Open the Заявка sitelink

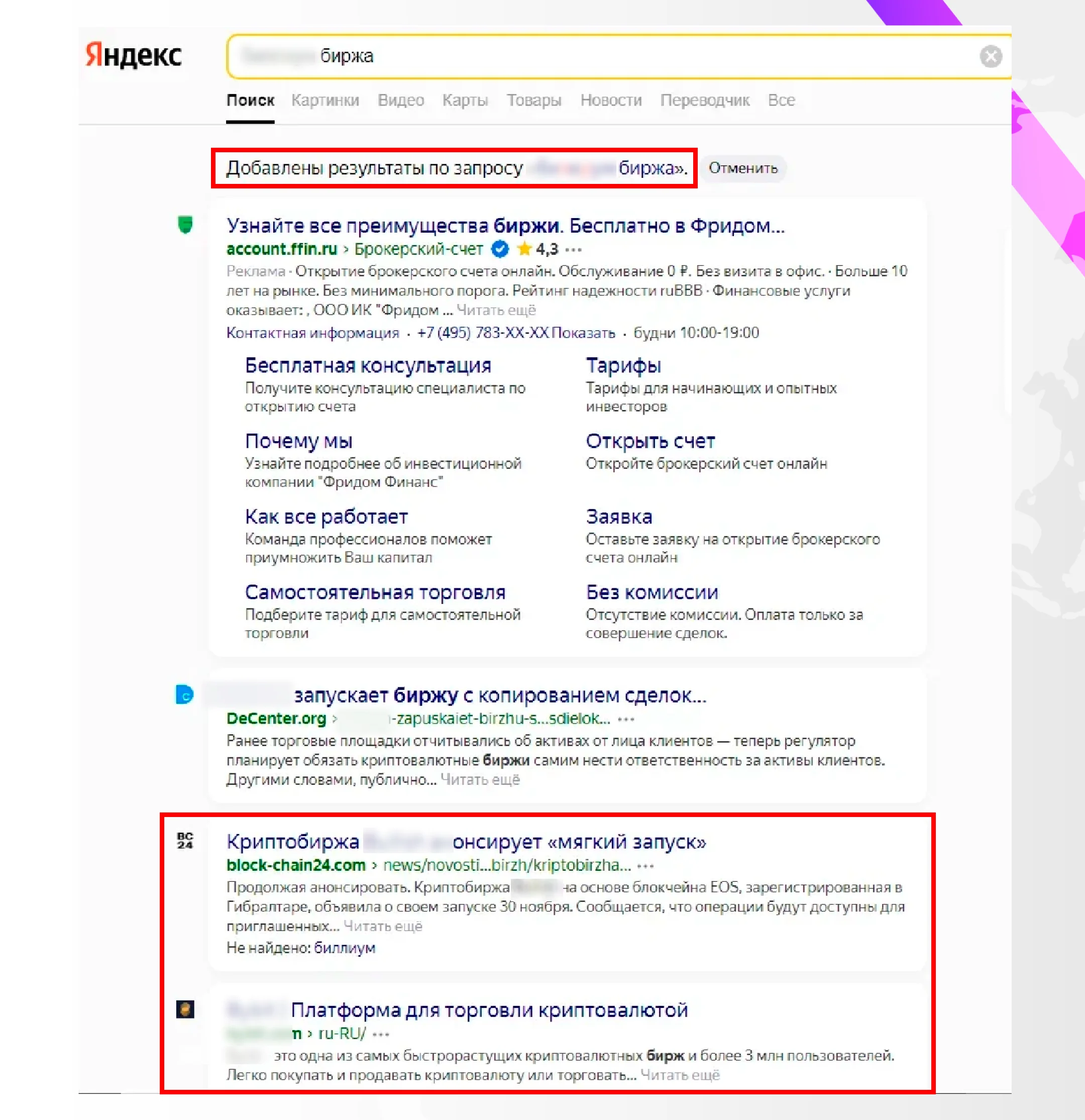619,517
